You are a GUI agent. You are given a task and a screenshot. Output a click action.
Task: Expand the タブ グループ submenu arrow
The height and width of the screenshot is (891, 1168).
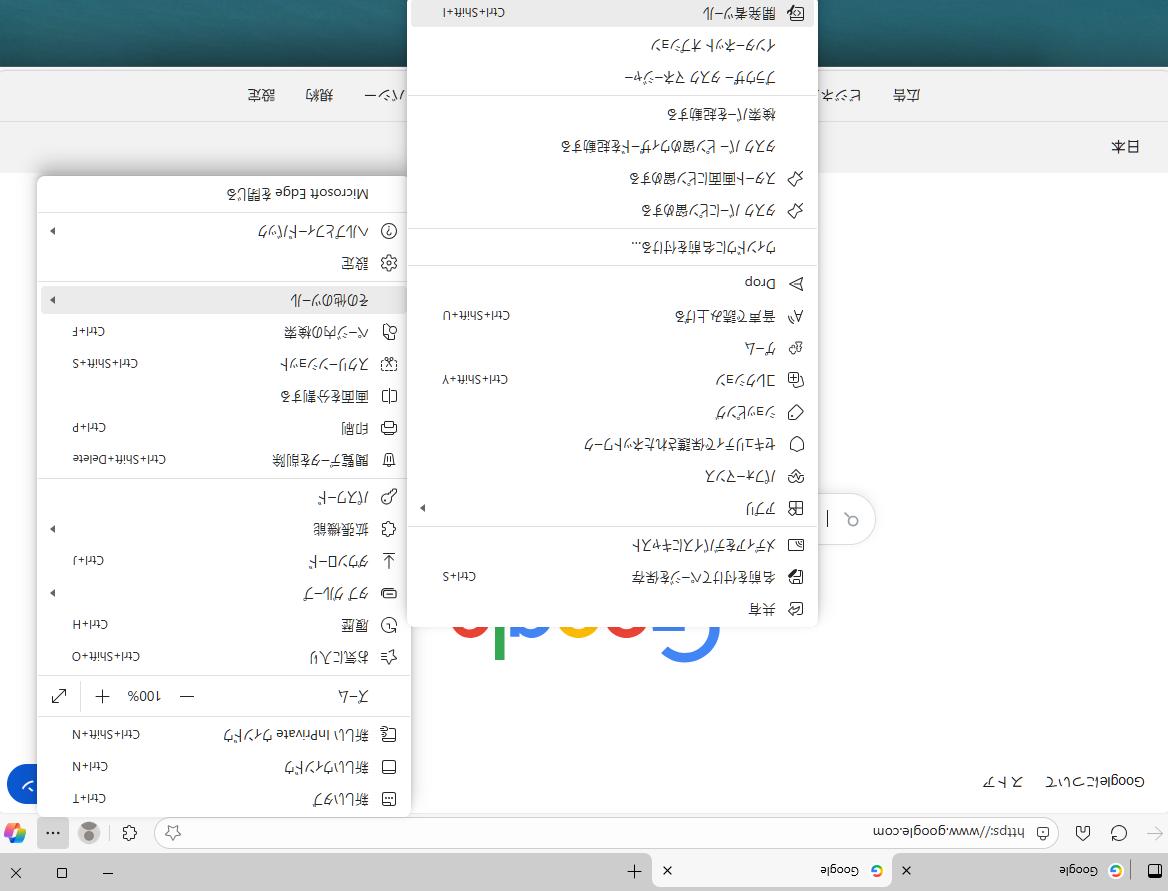point(53,593)
